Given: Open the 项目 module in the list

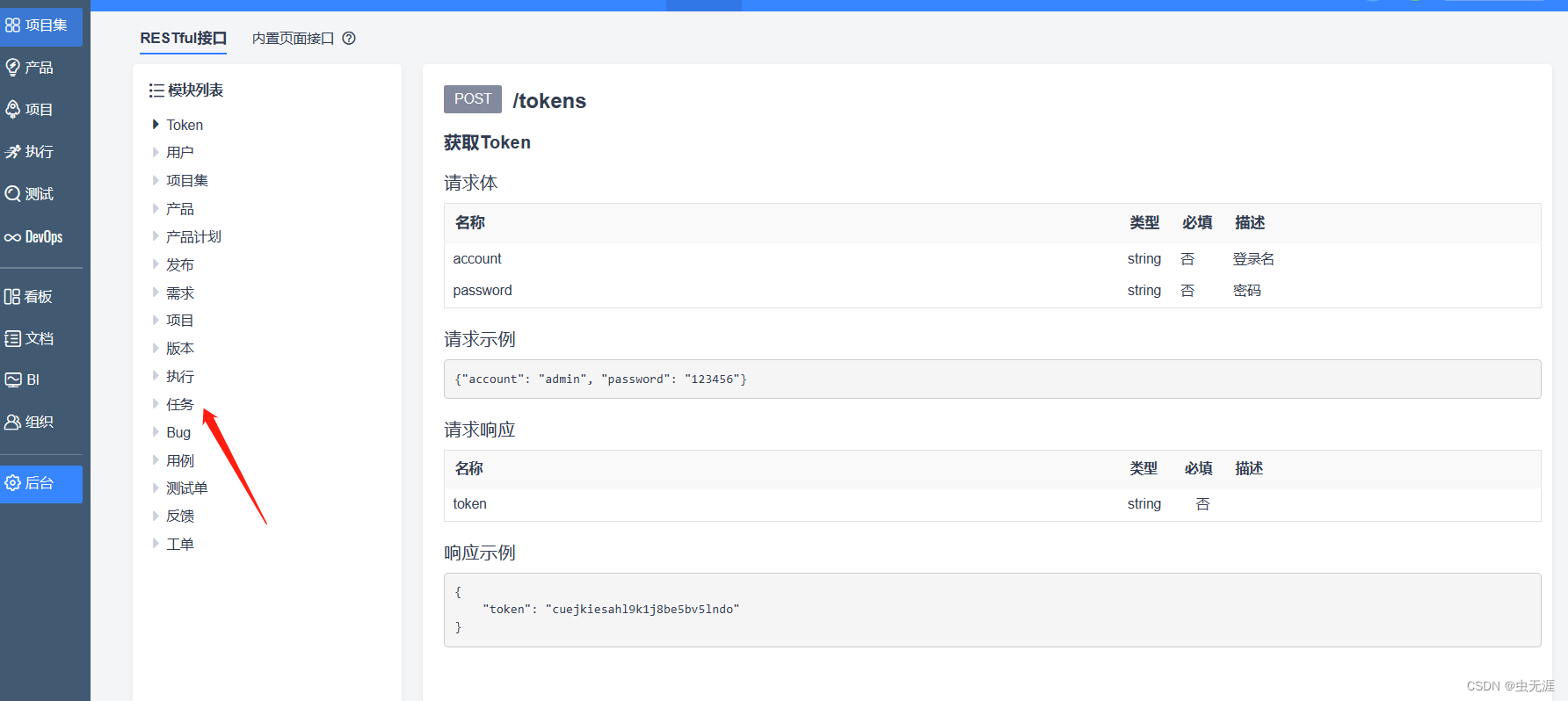Looking at the screenshot, I should [x=180, y=321].
